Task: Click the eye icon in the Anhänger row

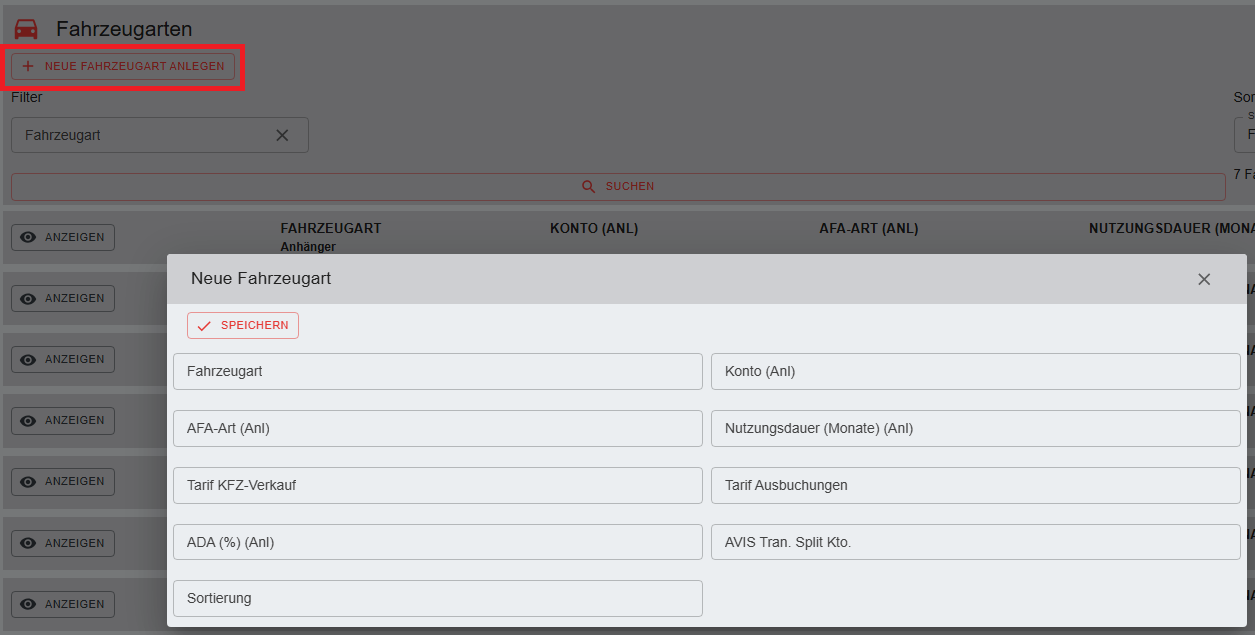Action: (x=29, y=238)
